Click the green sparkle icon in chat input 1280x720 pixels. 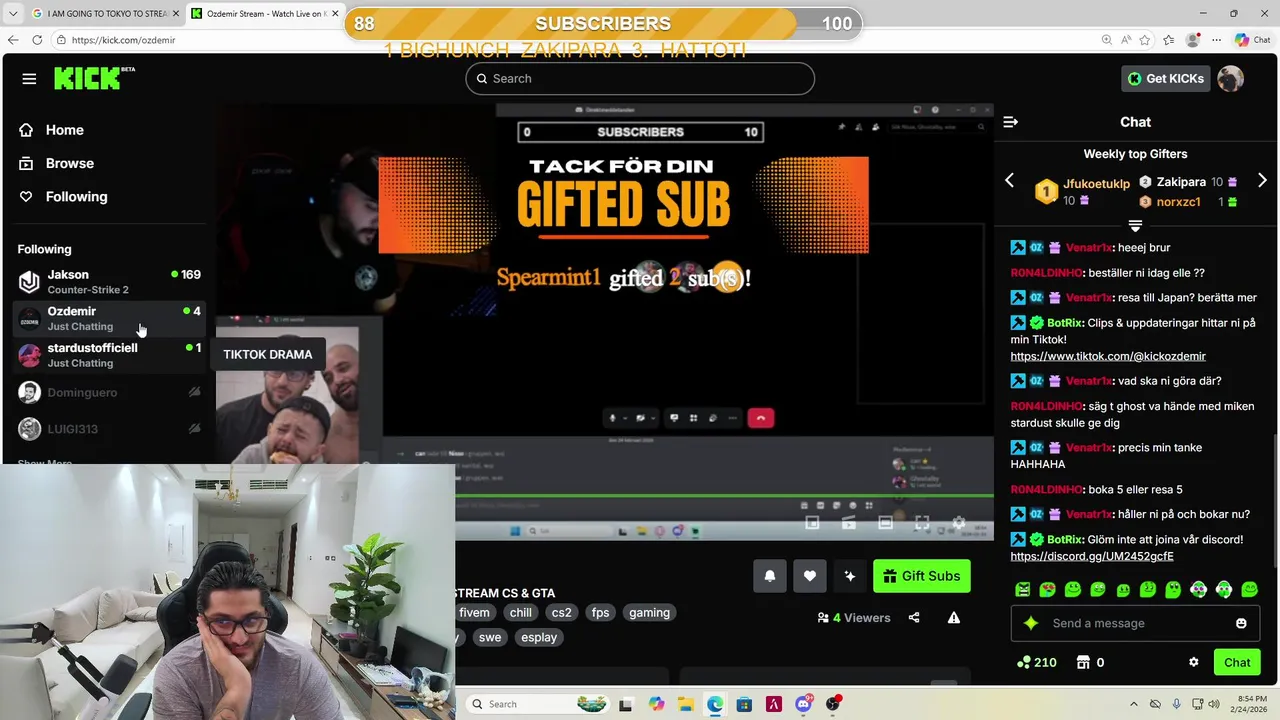pos(1031,623)
